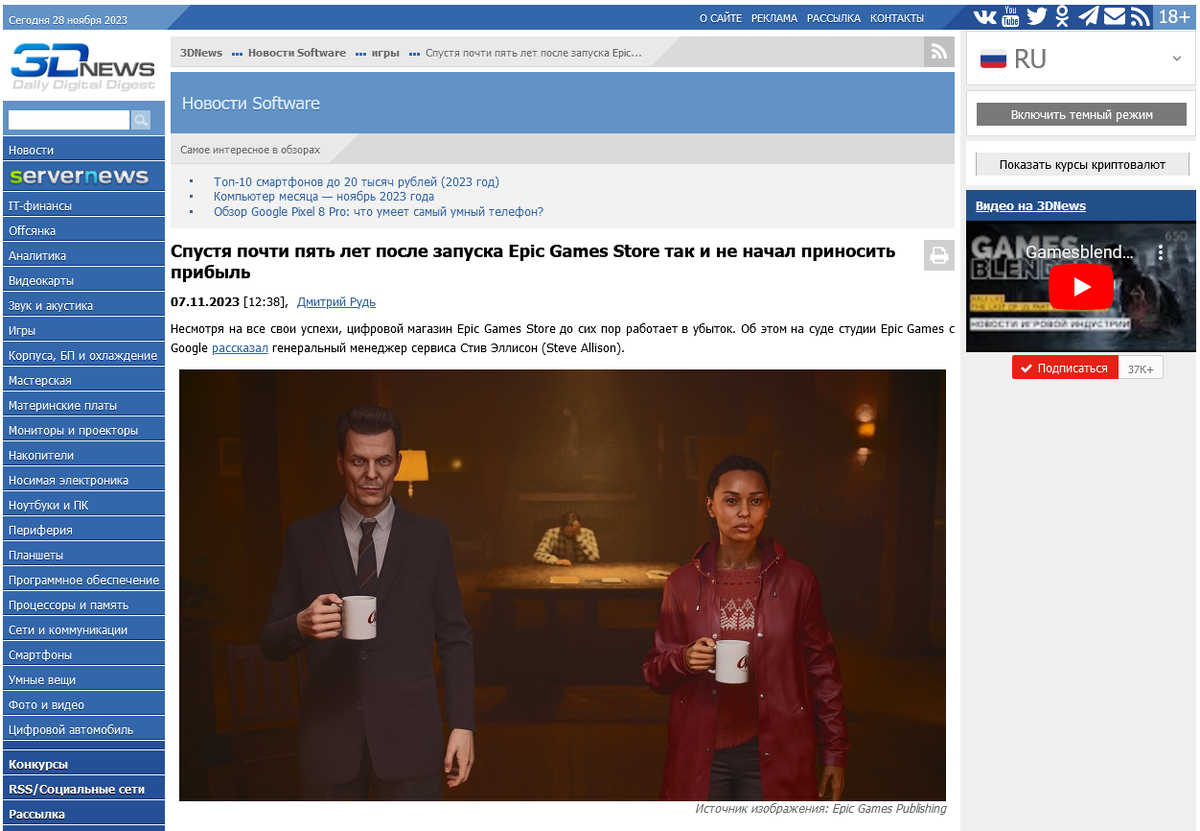Select IT-финансы in sidebar

coord(83,205)
